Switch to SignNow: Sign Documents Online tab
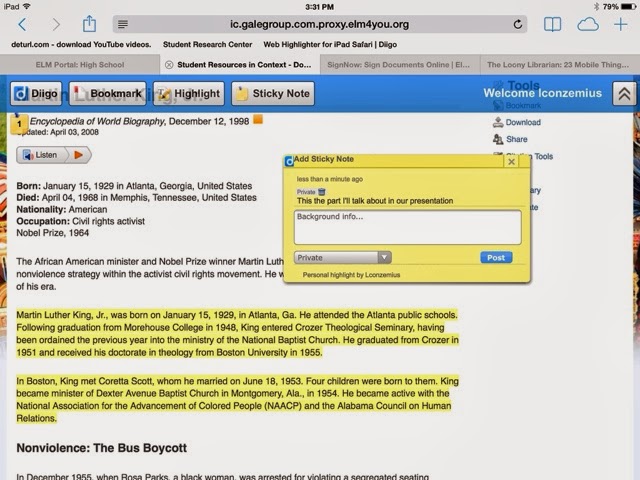This screenshot has width=640, height=480. pyautogui.click(x=399, y=65)
